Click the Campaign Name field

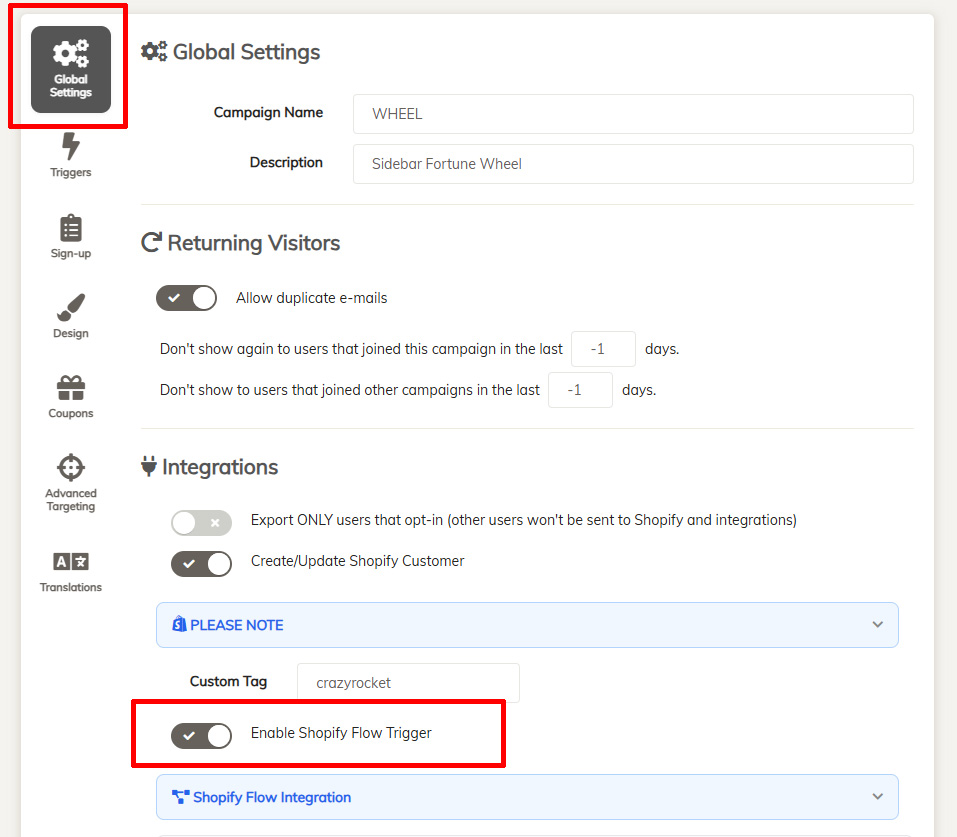(632, 114)
